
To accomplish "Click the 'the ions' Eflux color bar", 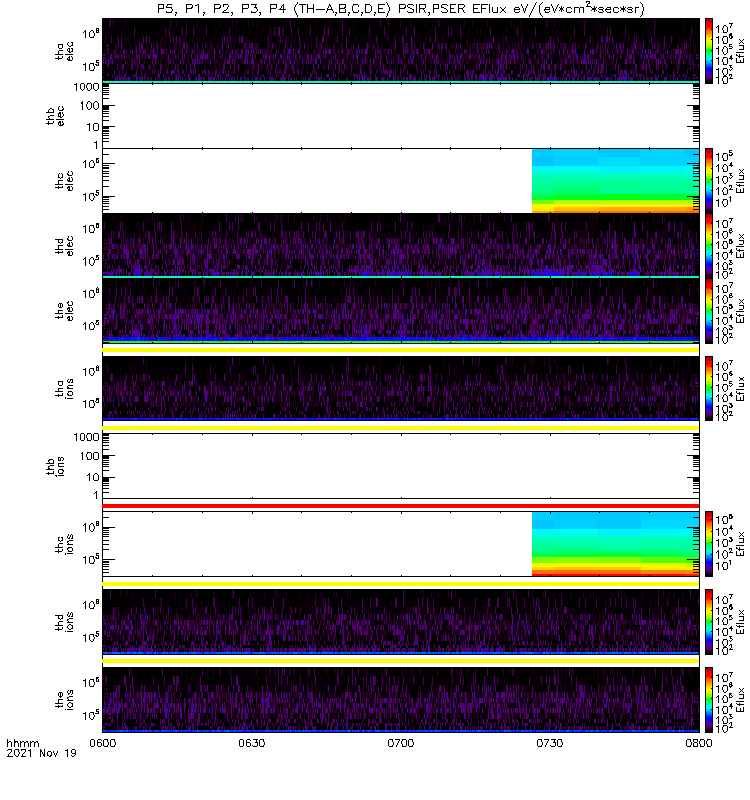I will tap(709, 699).
